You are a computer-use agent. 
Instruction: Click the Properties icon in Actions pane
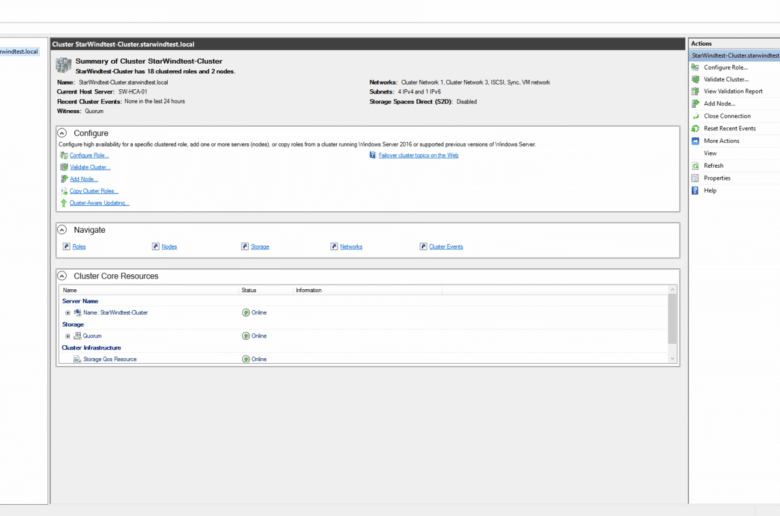(695, 178)
